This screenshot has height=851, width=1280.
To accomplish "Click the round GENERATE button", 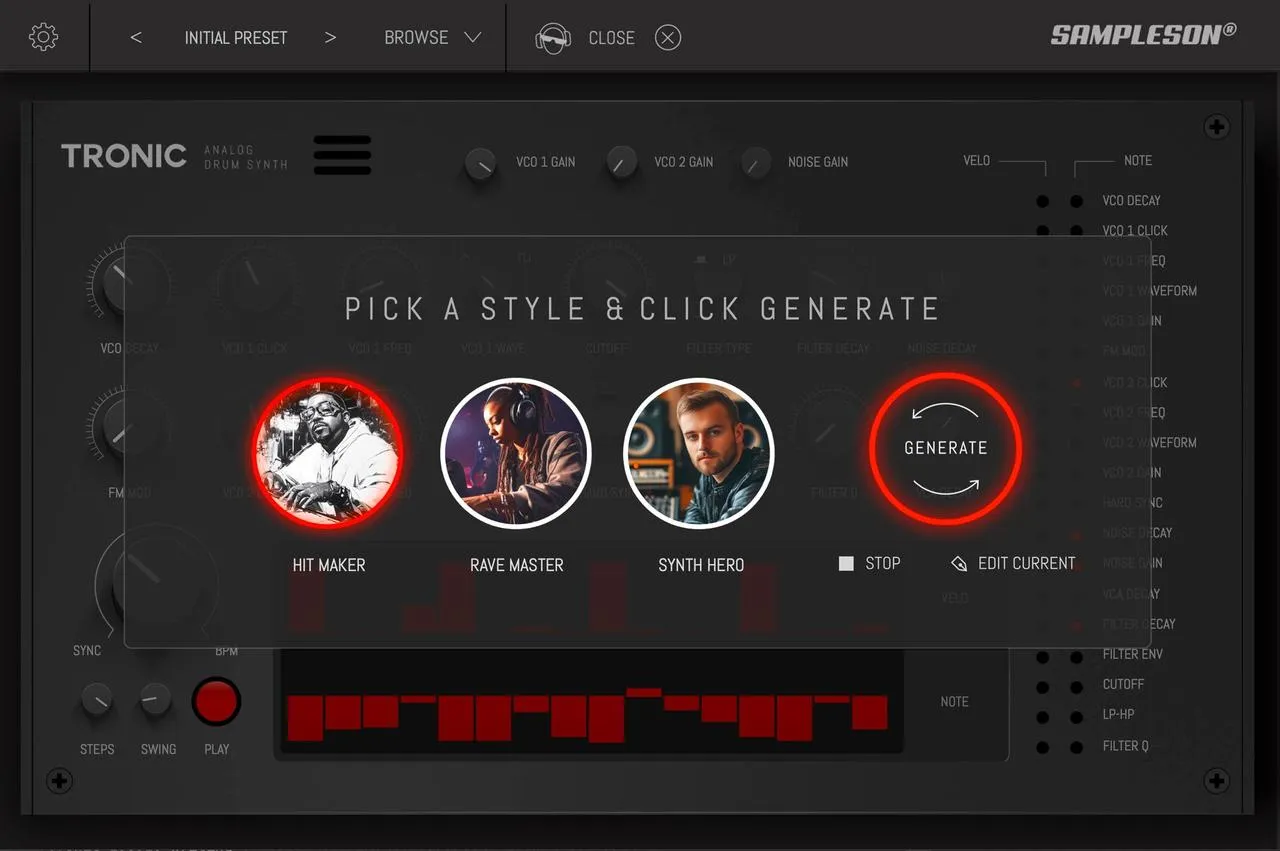I will pyautogui.click(x=946, y=448).
